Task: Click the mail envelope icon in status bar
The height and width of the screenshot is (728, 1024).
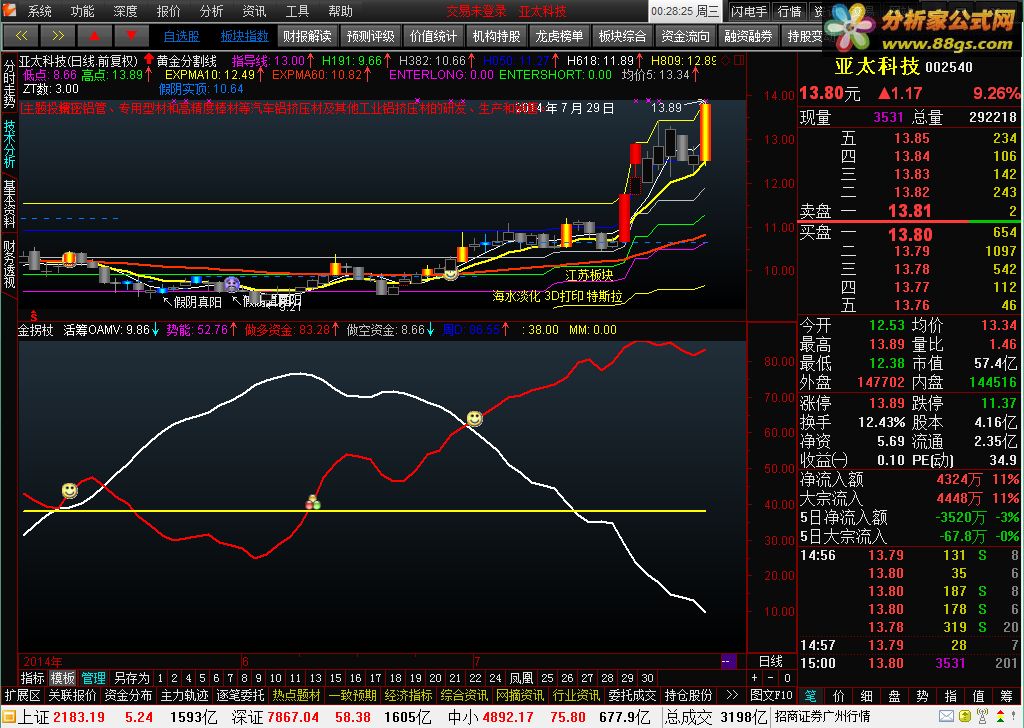Action: coord(946,717)
